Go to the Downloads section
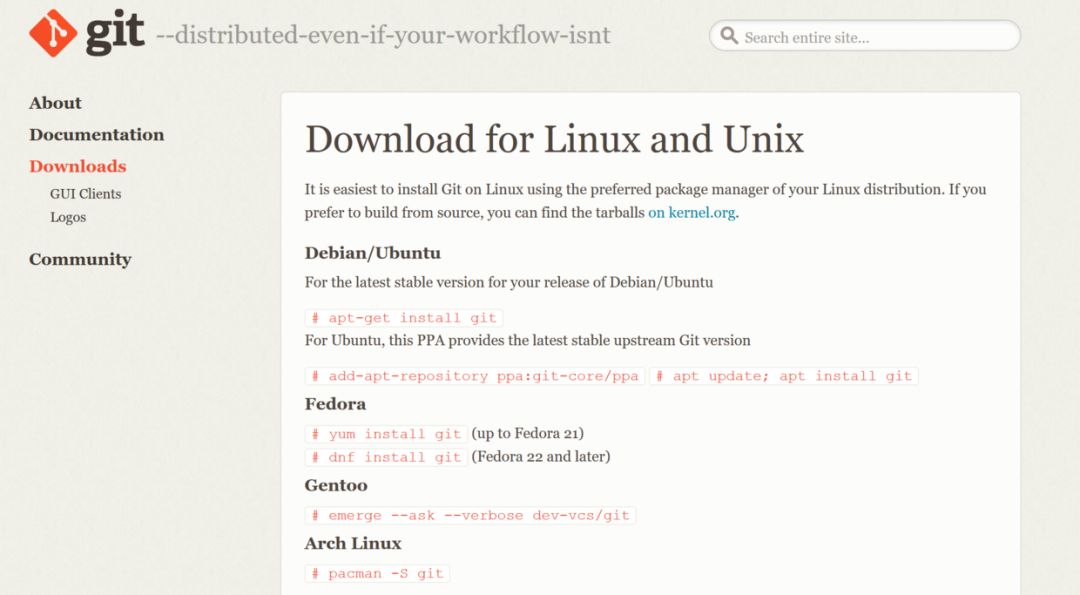The width and height of the screenshot is (1080, 595). point(78,167)
